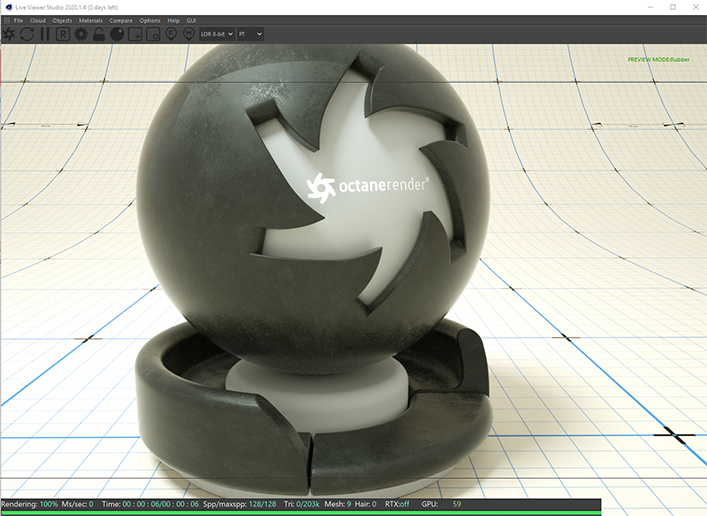Toggle clay mode sphere icon
707x516 pixels.
coord(117,34)
